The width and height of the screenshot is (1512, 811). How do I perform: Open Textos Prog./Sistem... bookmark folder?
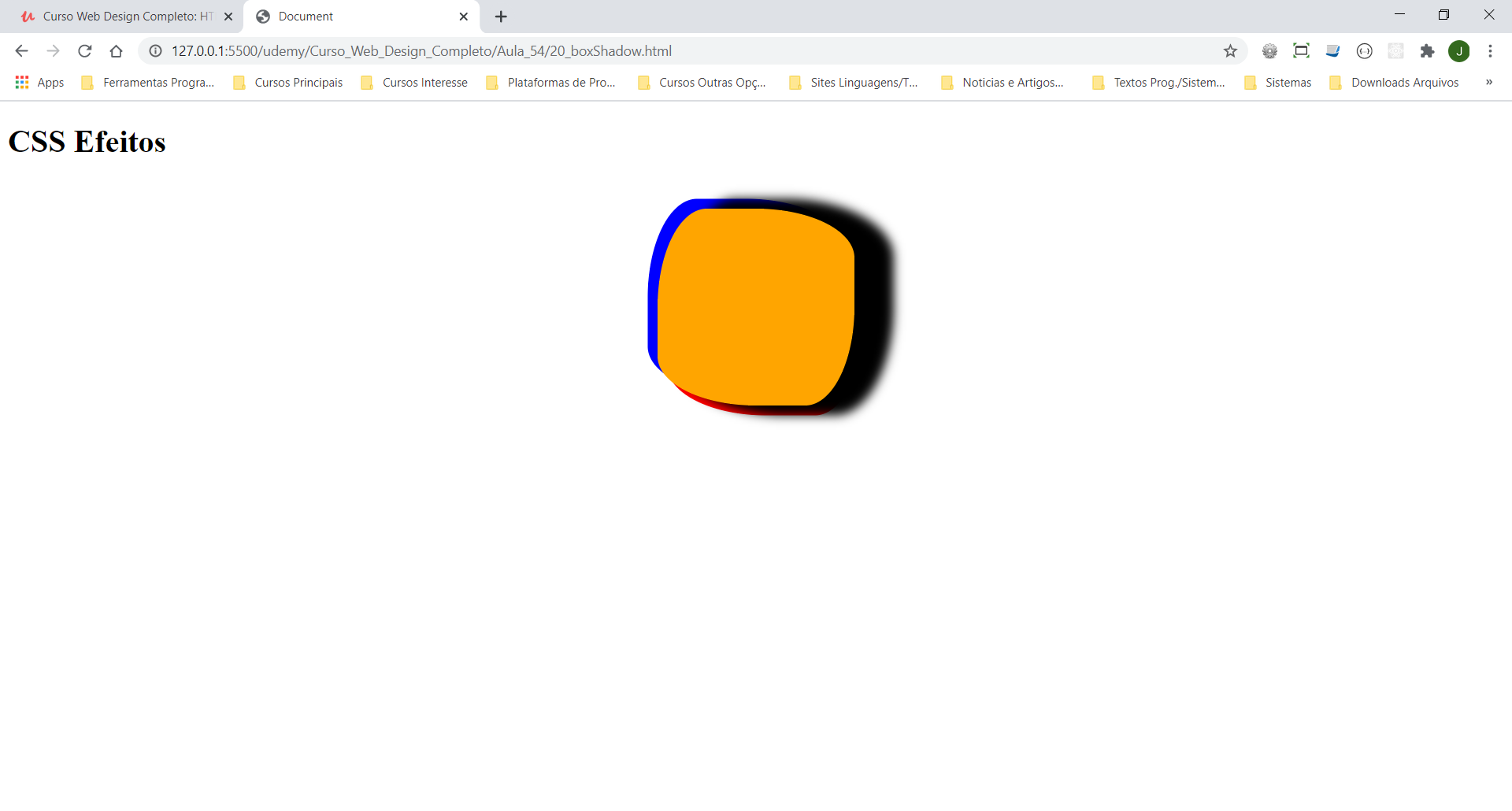(x=1159, y=83)
